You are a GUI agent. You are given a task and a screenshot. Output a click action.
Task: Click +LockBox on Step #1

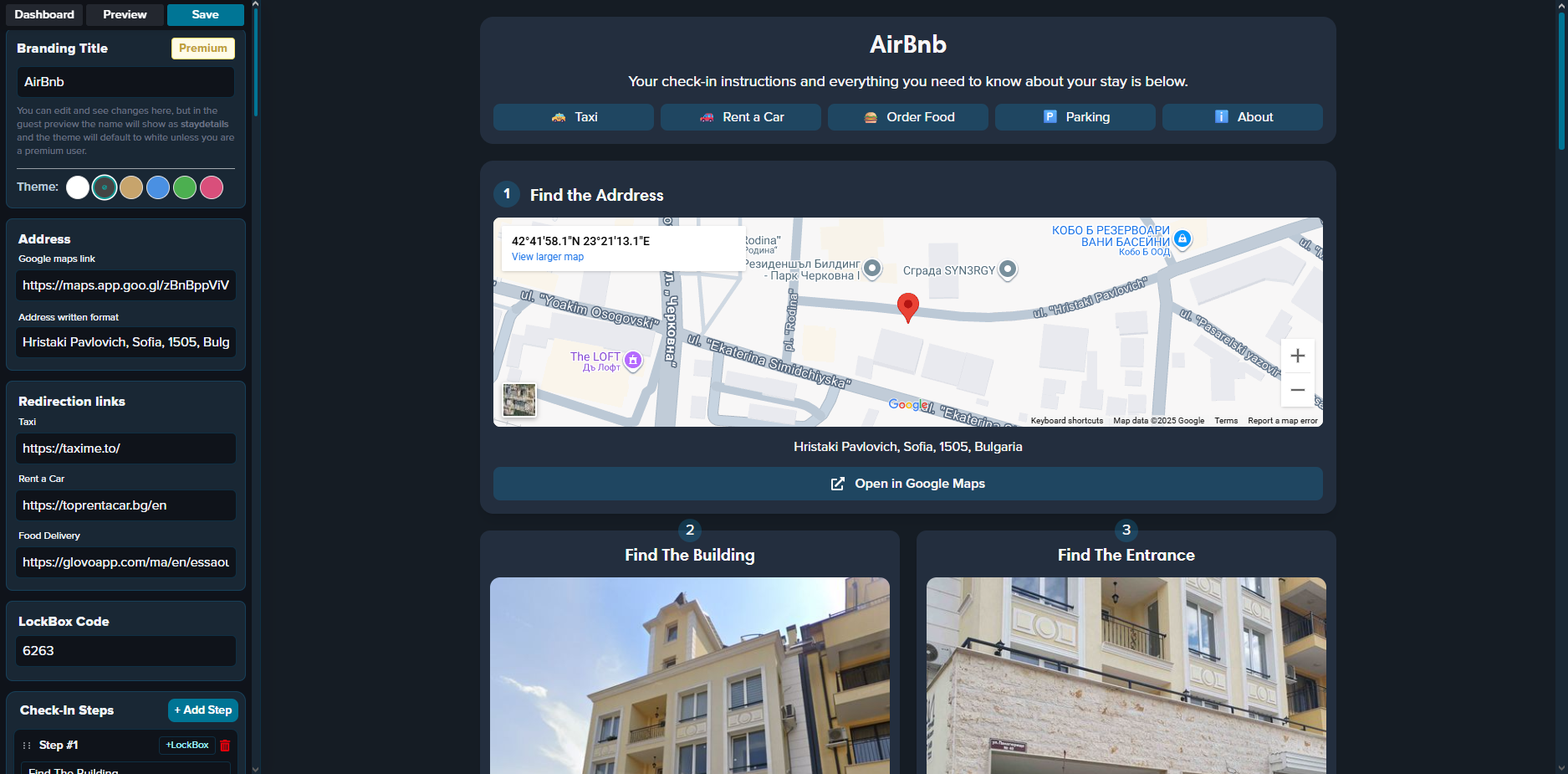pos(187,746)
